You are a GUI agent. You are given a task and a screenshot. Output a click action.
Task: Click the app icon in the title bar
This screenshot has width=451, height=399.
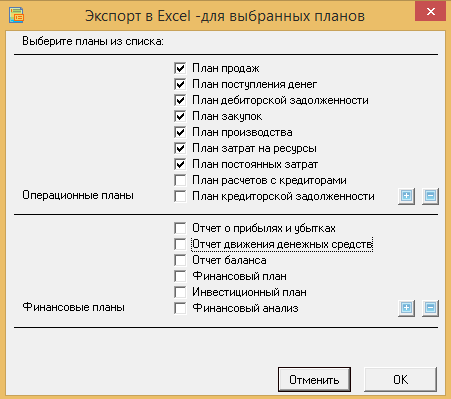(16, 15)
